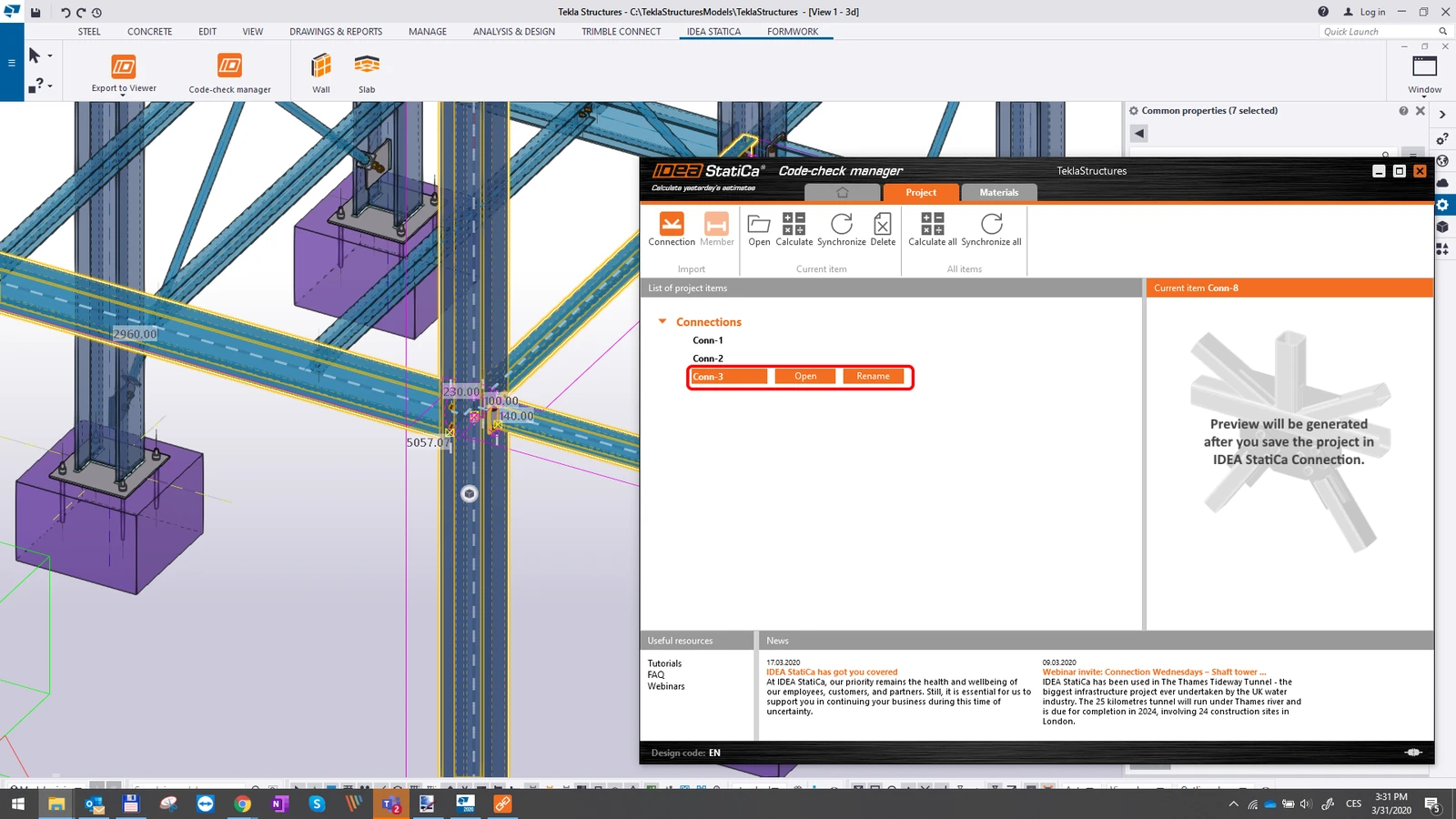Open the Tekla help question mark icon
Screen dimensions: 1456x819
1323,12
